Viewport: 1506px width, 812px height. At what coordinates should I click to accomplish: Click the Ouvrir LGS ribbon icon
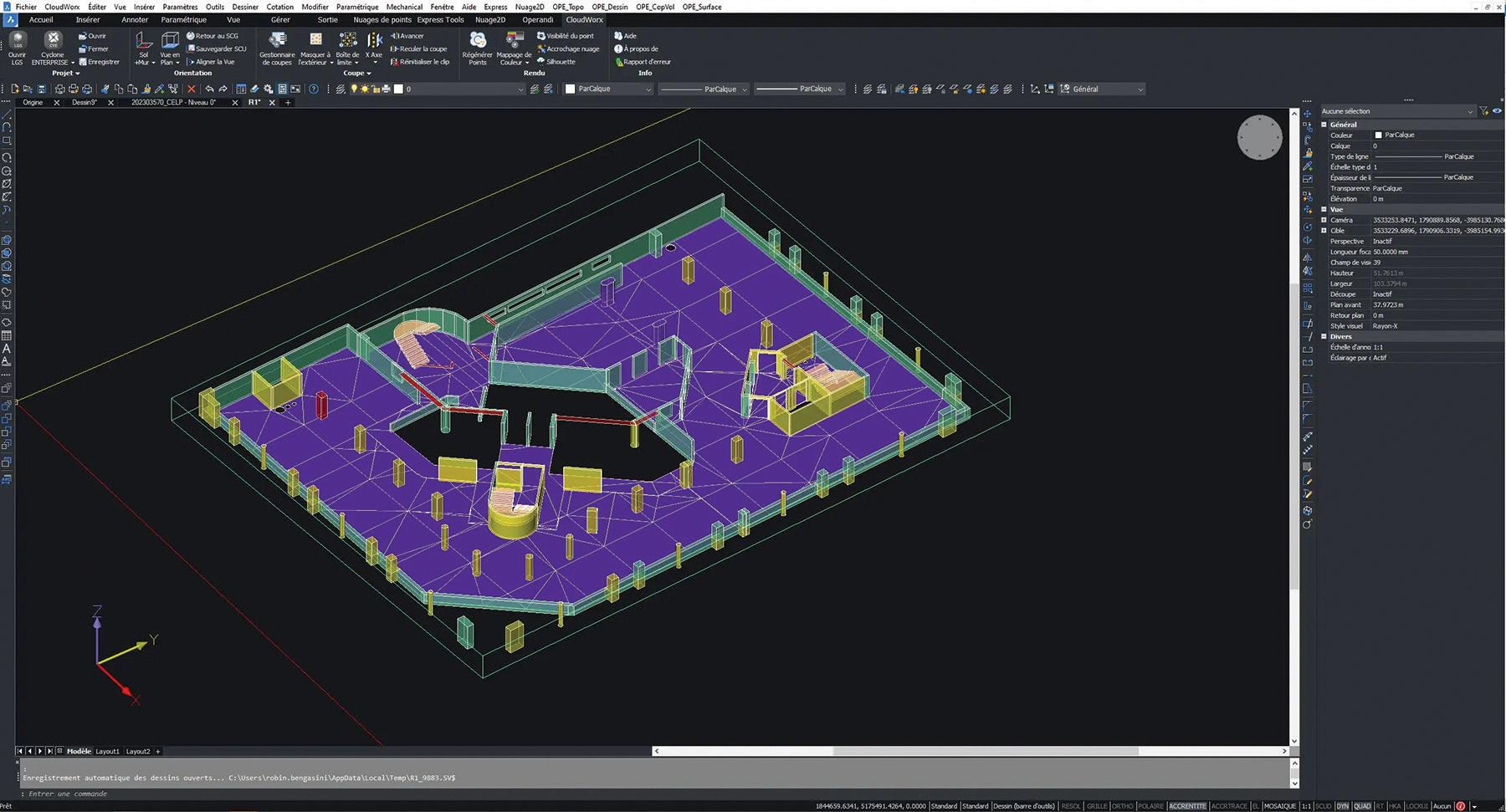click(17, 49)
